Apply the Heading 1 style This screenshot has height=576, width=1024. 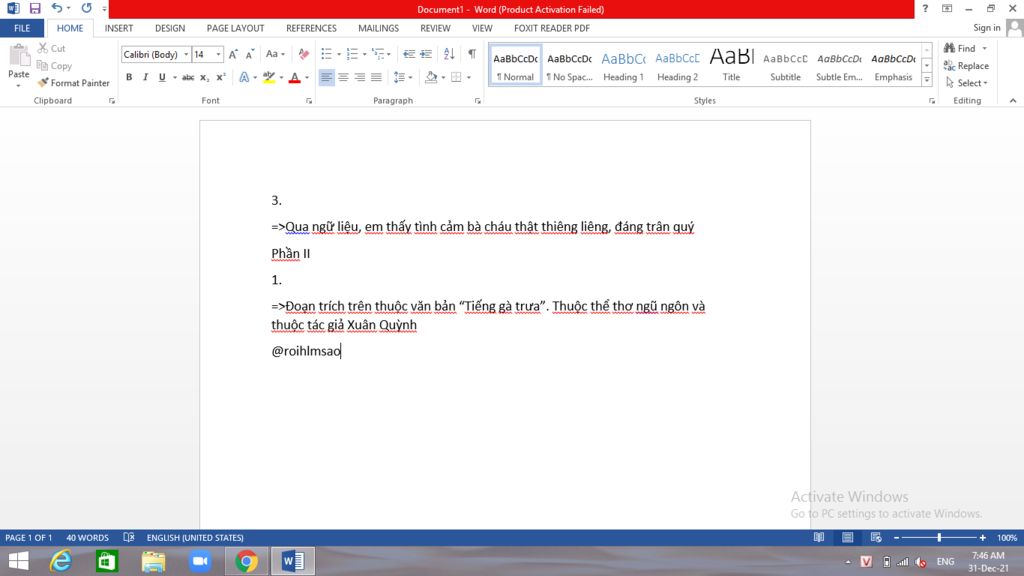click(x=623, y=65)
